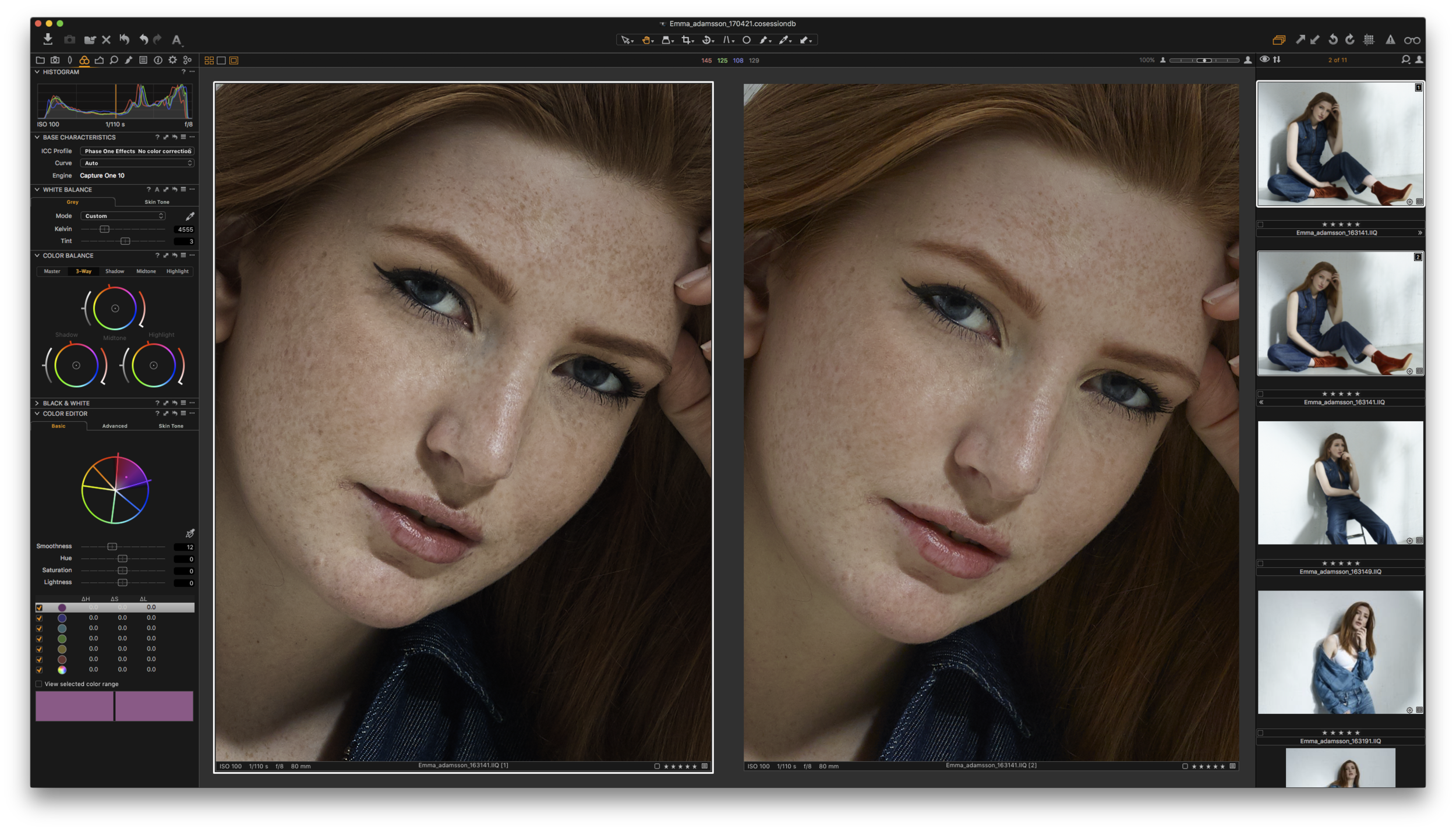Image resolution: width=1456 pixels, height=831 pixels.
Task: Click the browser sort arrows icon
Action: [x=1277, y=59]
